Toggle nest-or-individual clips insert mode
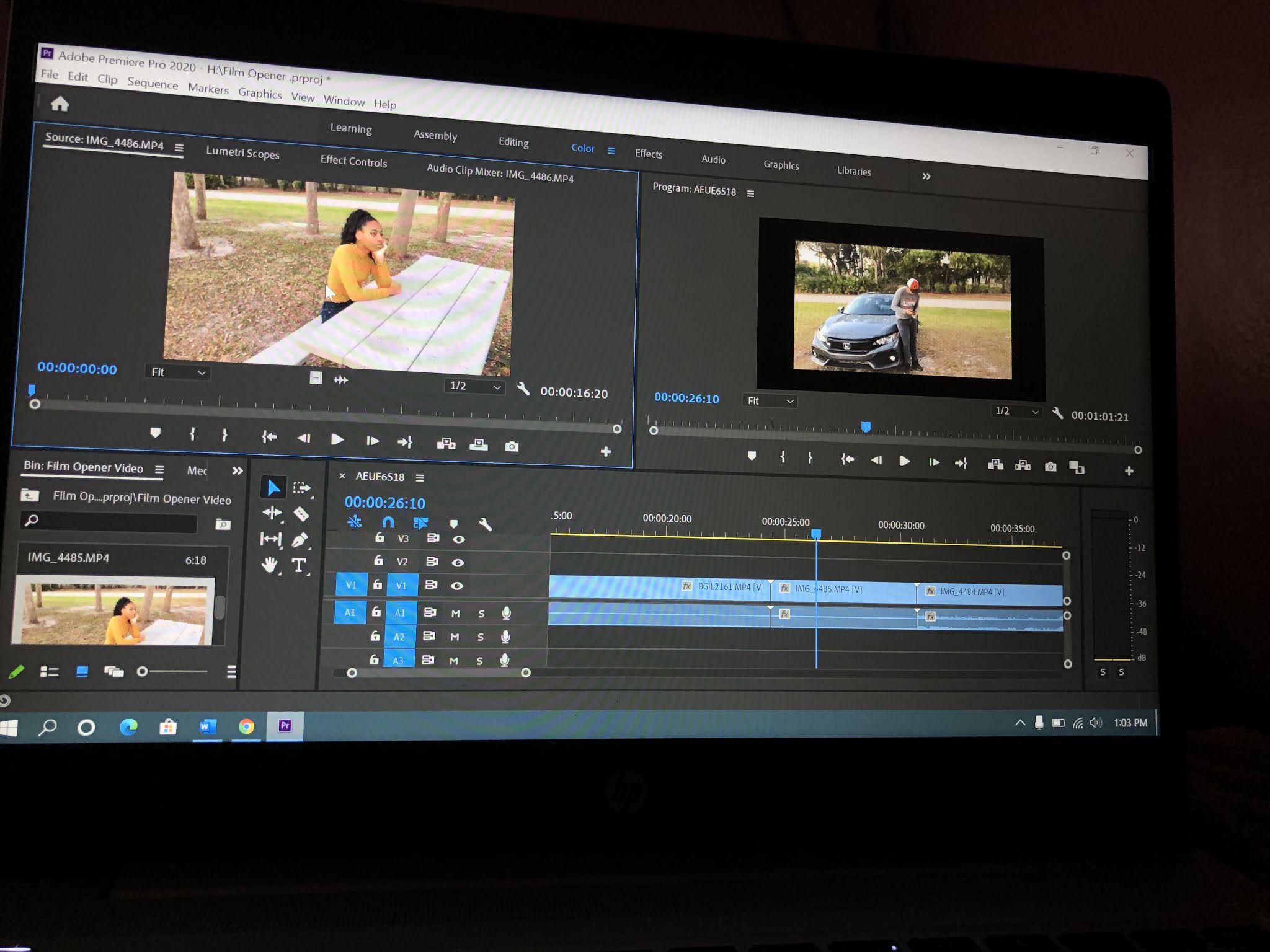The width and height of the screenshot is (1270, 952). coord(355,521)
